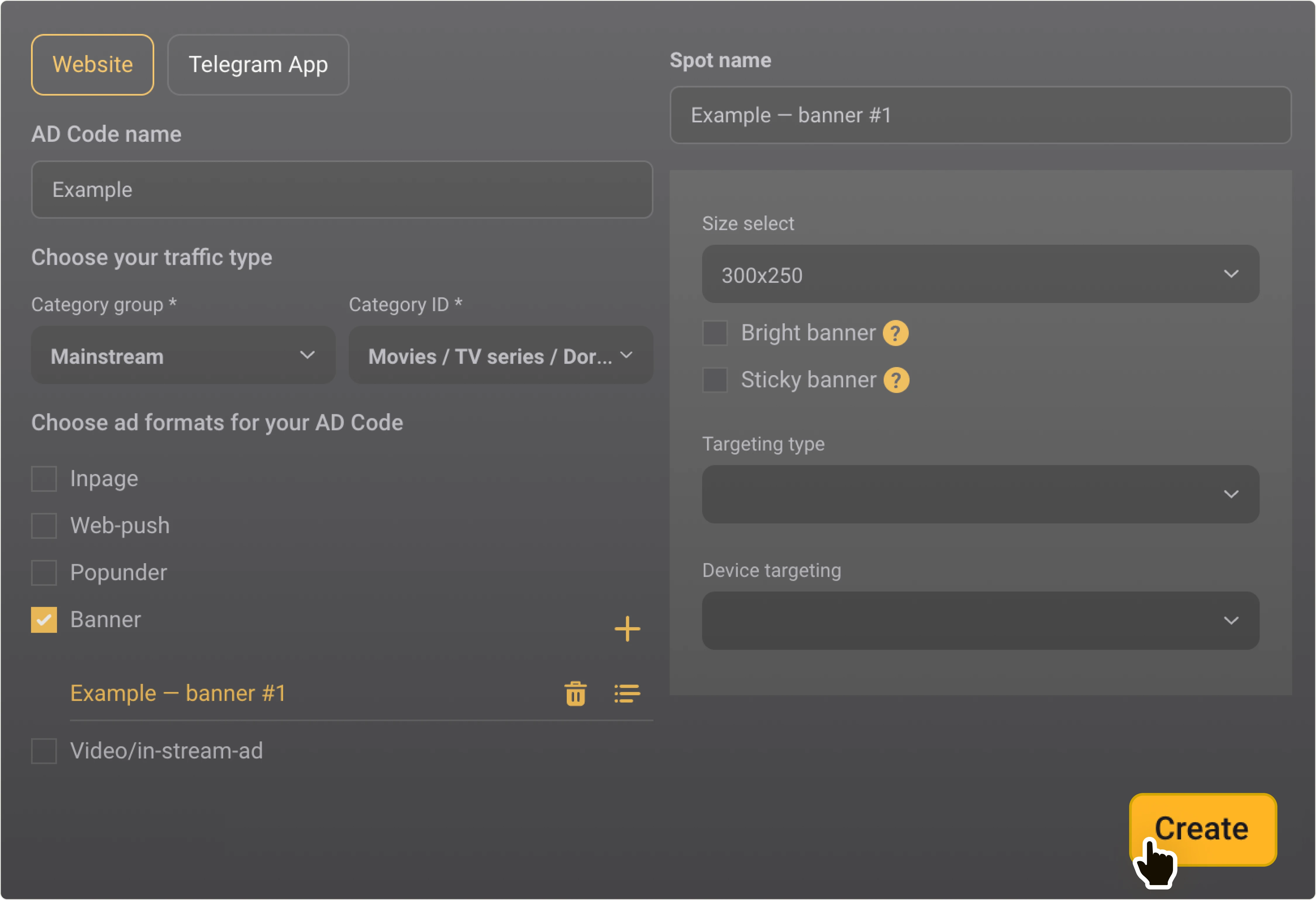Check the Web-push format checkbox
1316x900 pixels.
[x=44, y=526]
